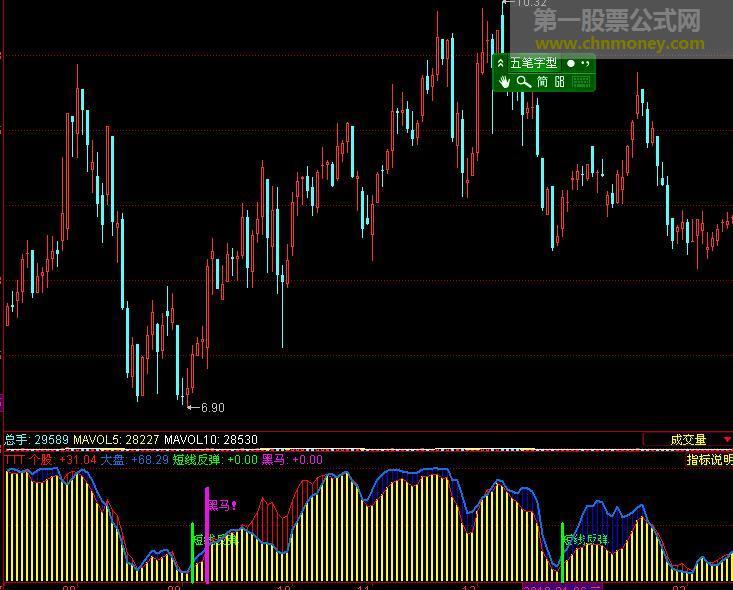The image size is (733, 590).
Task: Click the 10.32 high price label
Action: click(x=530, y=4)
